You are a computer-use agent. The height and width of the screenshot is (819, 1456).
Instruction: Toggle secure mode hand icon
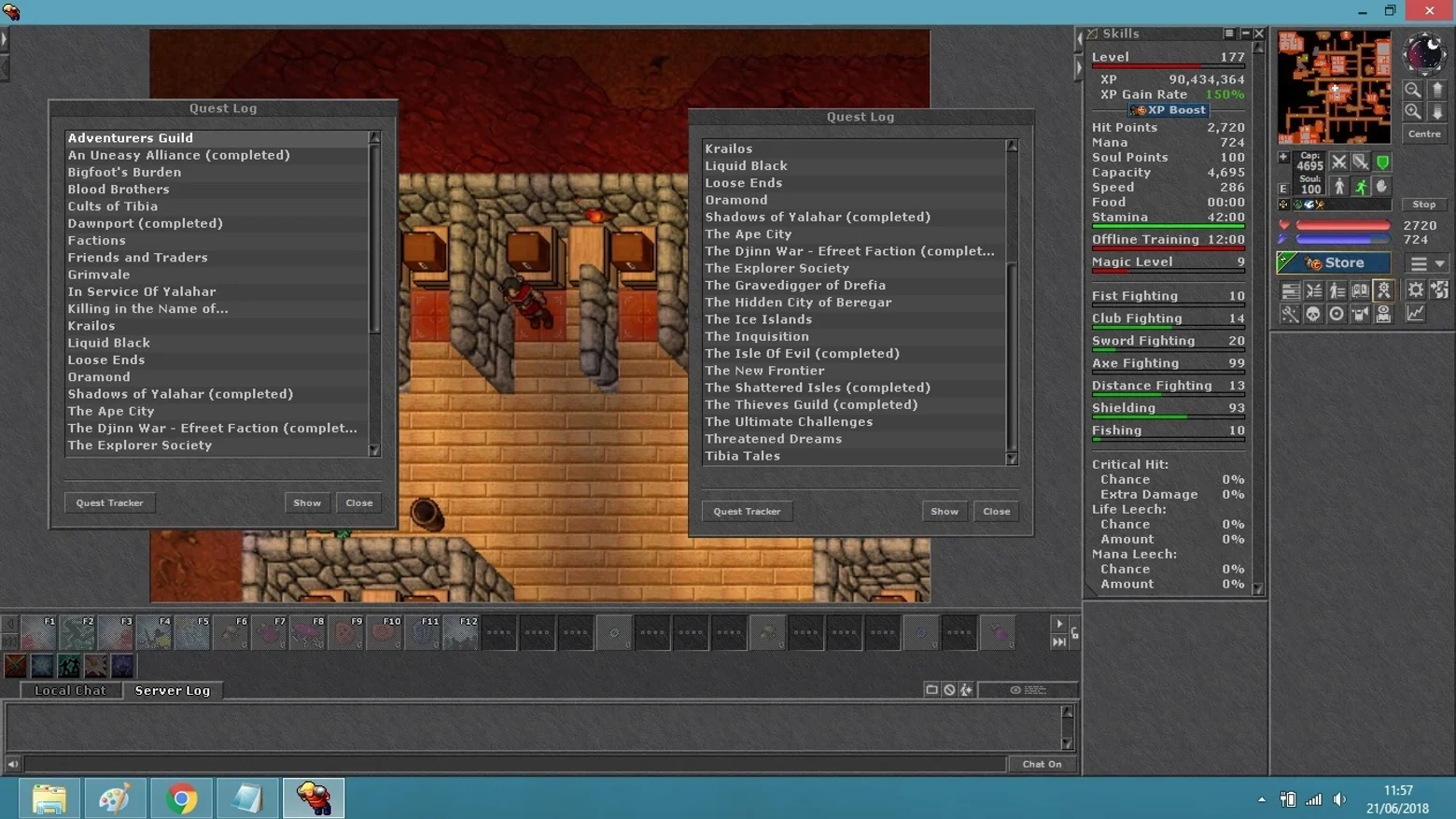pos(1382,187)
